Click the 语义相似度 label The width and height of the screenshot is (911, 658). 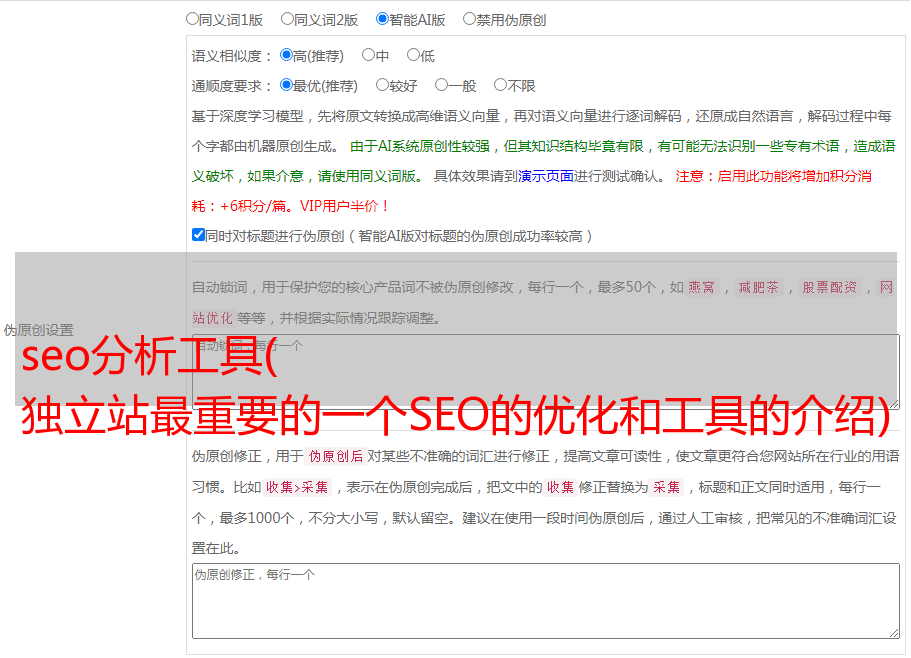click(x=232, y=56)
